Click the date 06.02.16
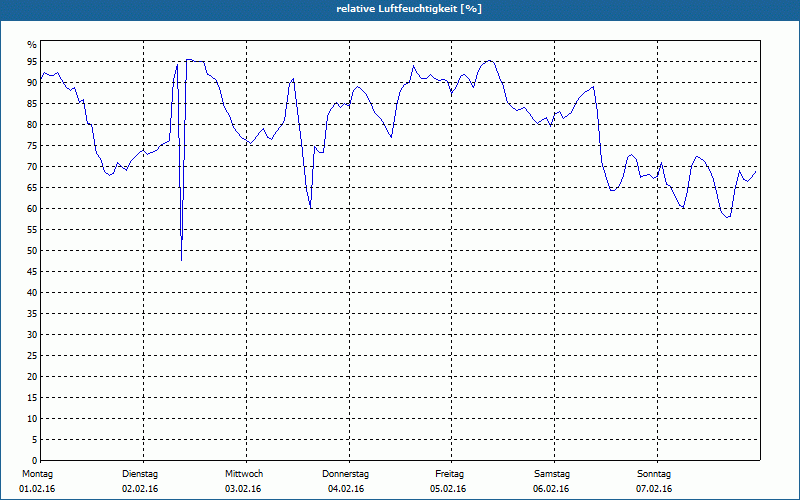The width and height of the screenshot is (800, 500). click(x=551, y=489)
